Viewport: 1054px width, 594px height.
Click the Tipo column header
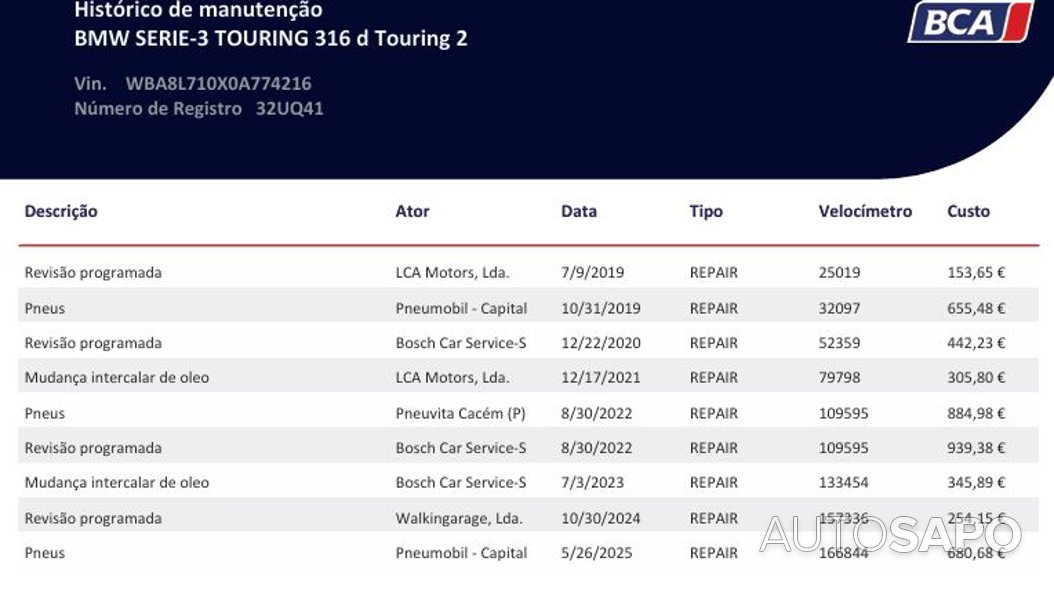[x=706, y=211]
